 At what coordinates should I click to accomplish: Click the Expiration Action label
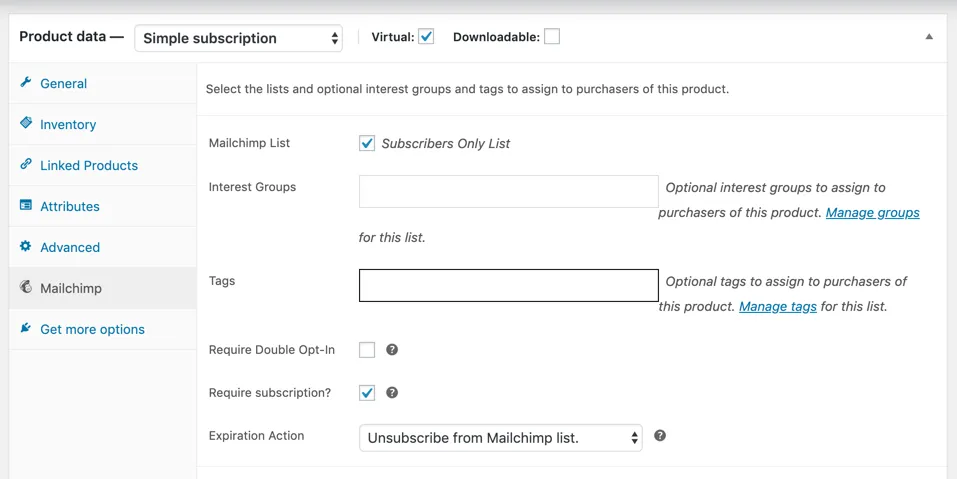point(256,436)
